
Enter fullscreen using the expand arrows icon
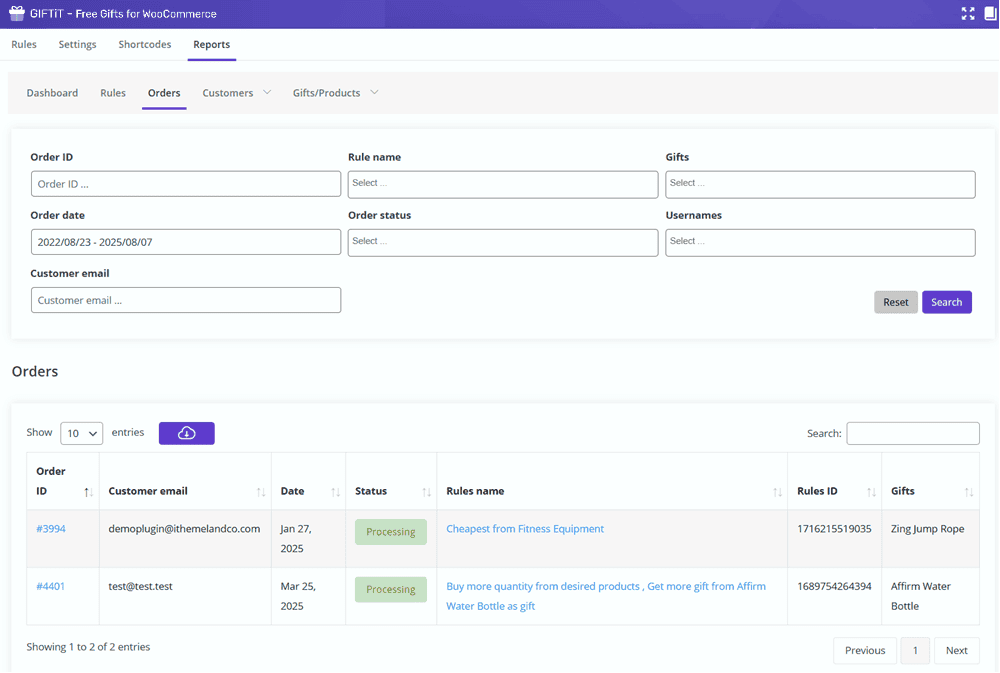click(967, 14)
